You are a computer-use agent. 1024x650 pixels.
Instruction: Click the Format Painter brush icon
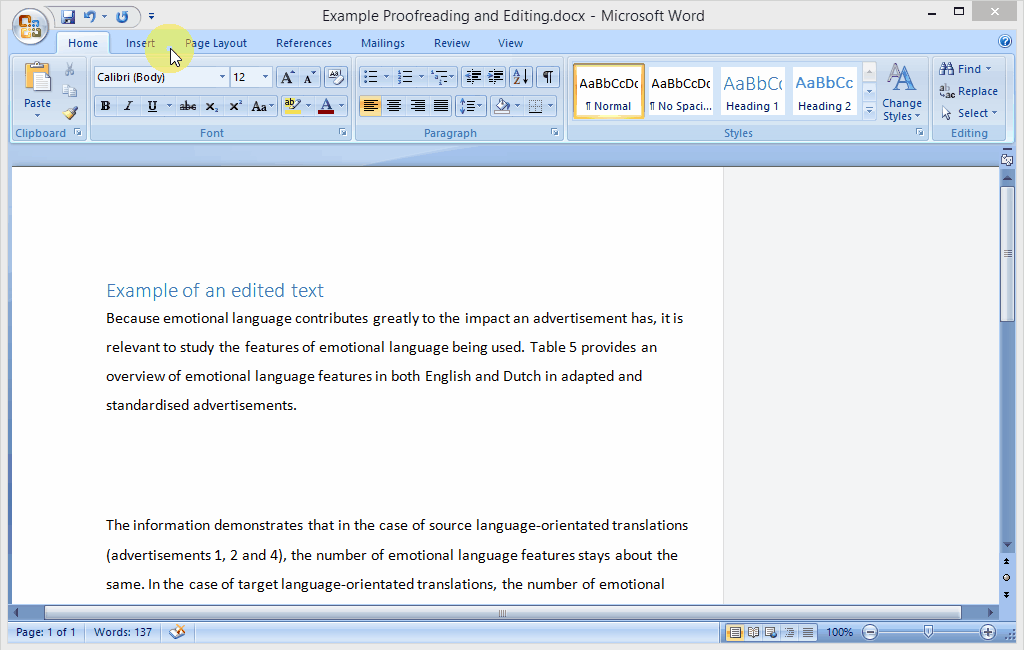pos(70,113)
